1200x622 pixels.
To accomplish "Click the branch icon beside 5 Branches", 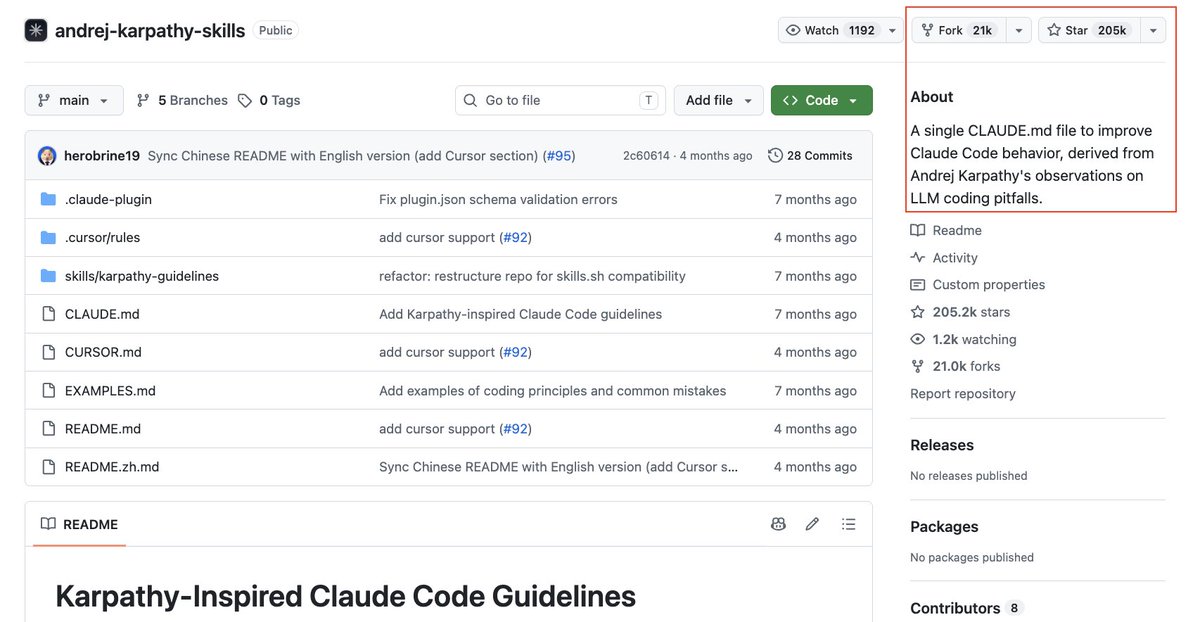I will tap(144, 100).
